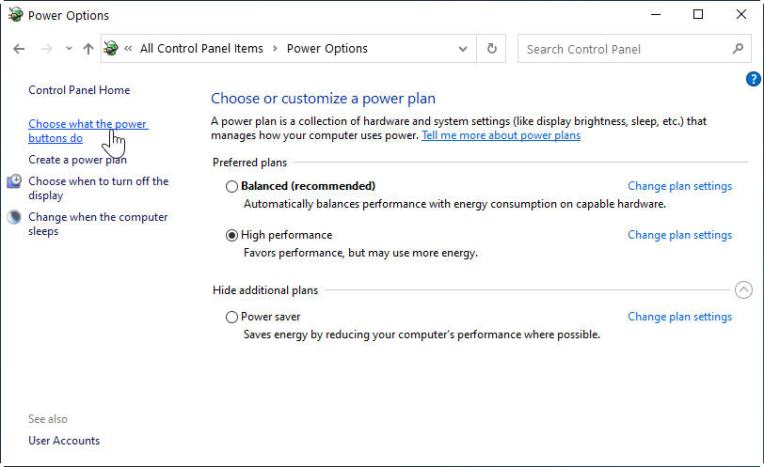Click the Power Options icon in address bar

(x=111, y=49)
